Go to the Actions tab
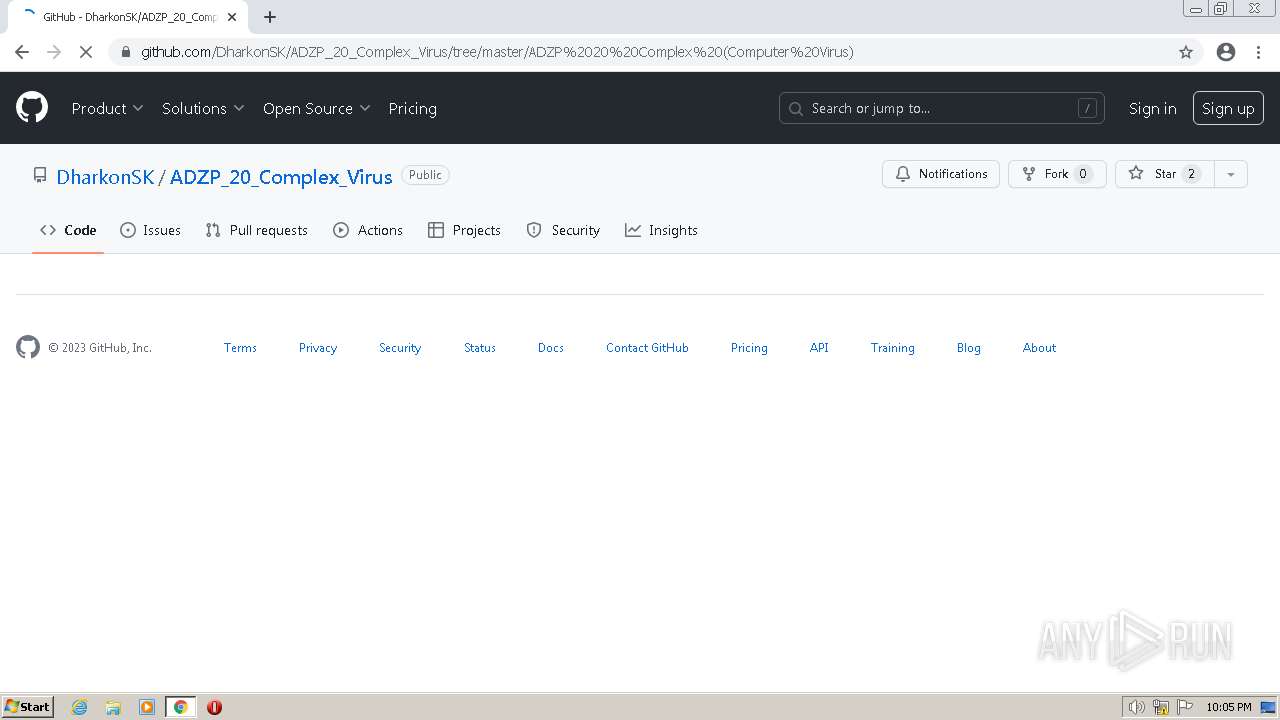1280x720 pixels. (368, 230)
